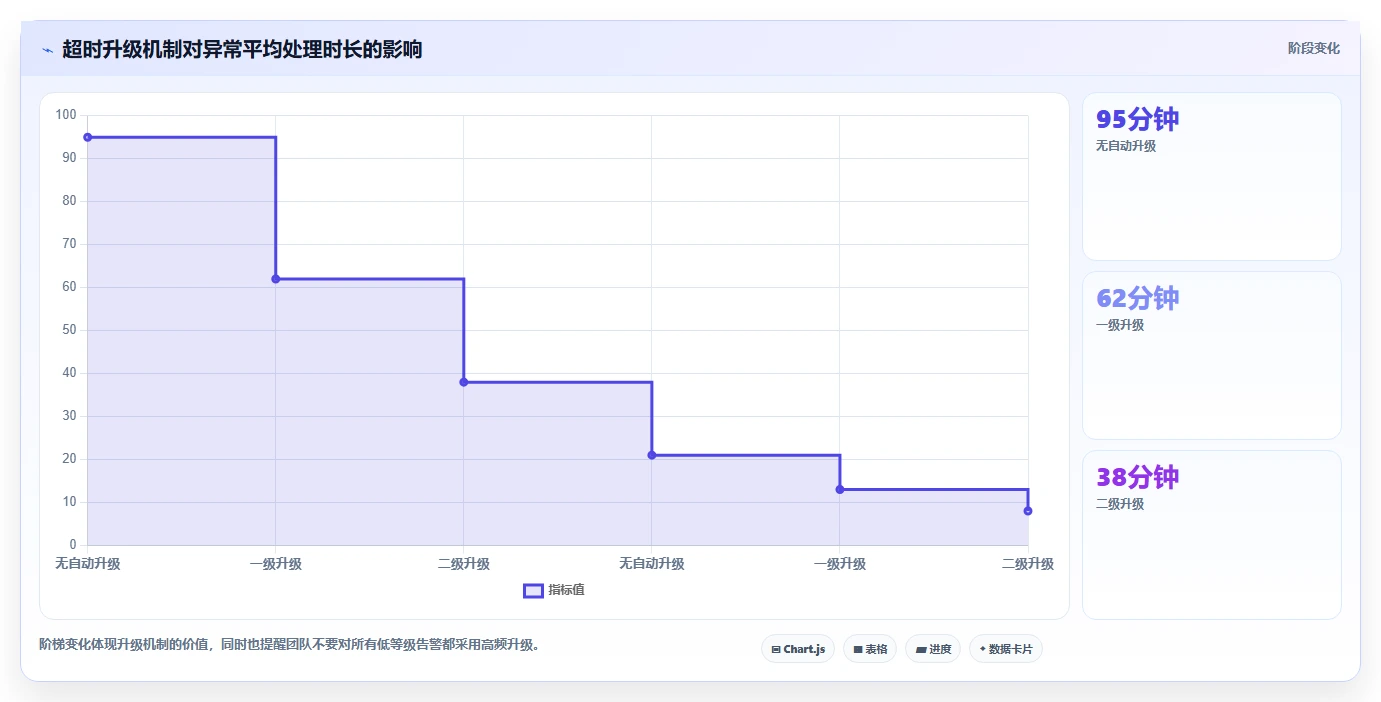The image size is (1381, 702).
Task: Select the 进度 chip
Action: pos(933,649)
